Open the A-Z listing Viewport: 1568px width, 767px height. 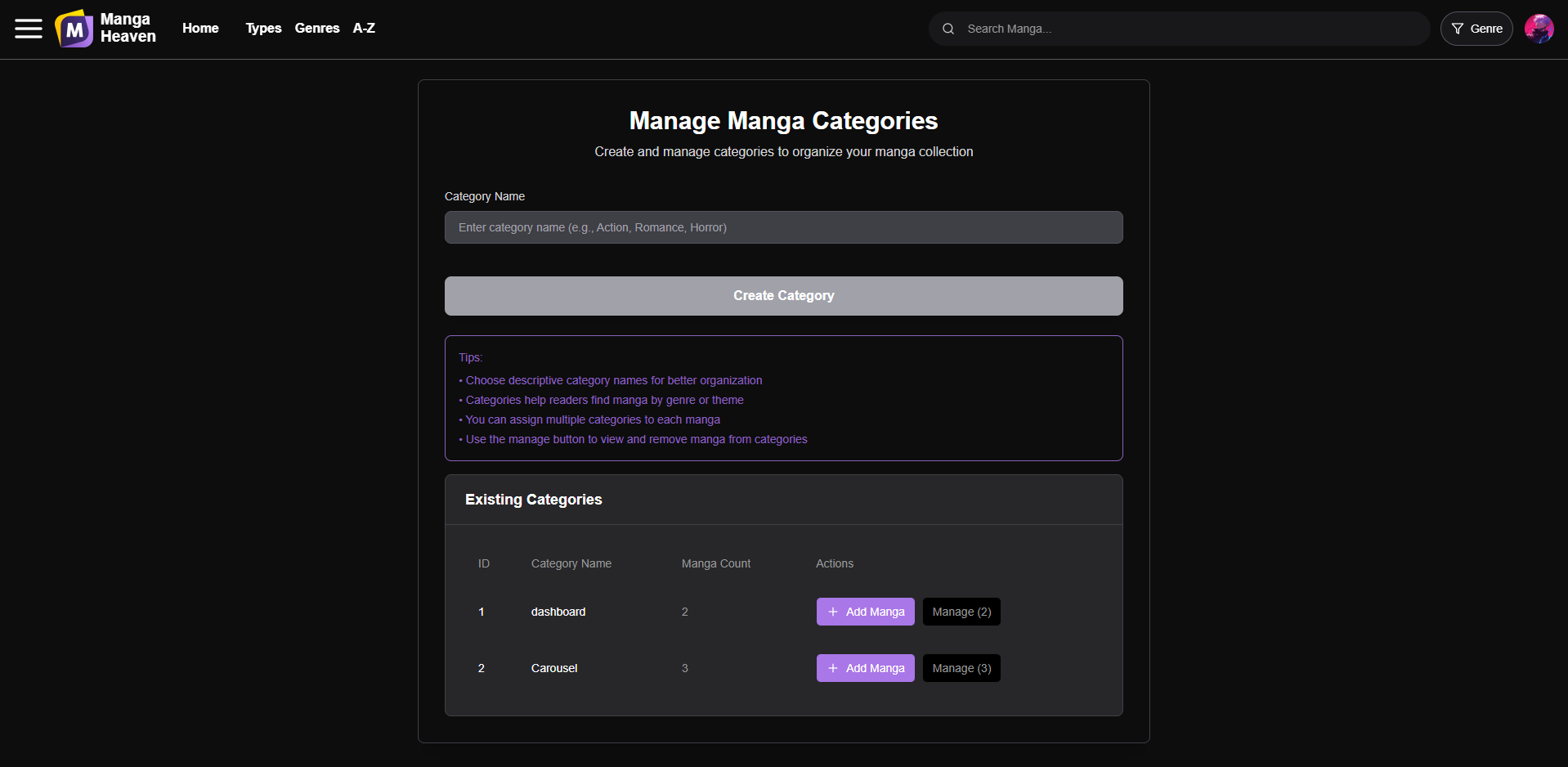point(364,28)
